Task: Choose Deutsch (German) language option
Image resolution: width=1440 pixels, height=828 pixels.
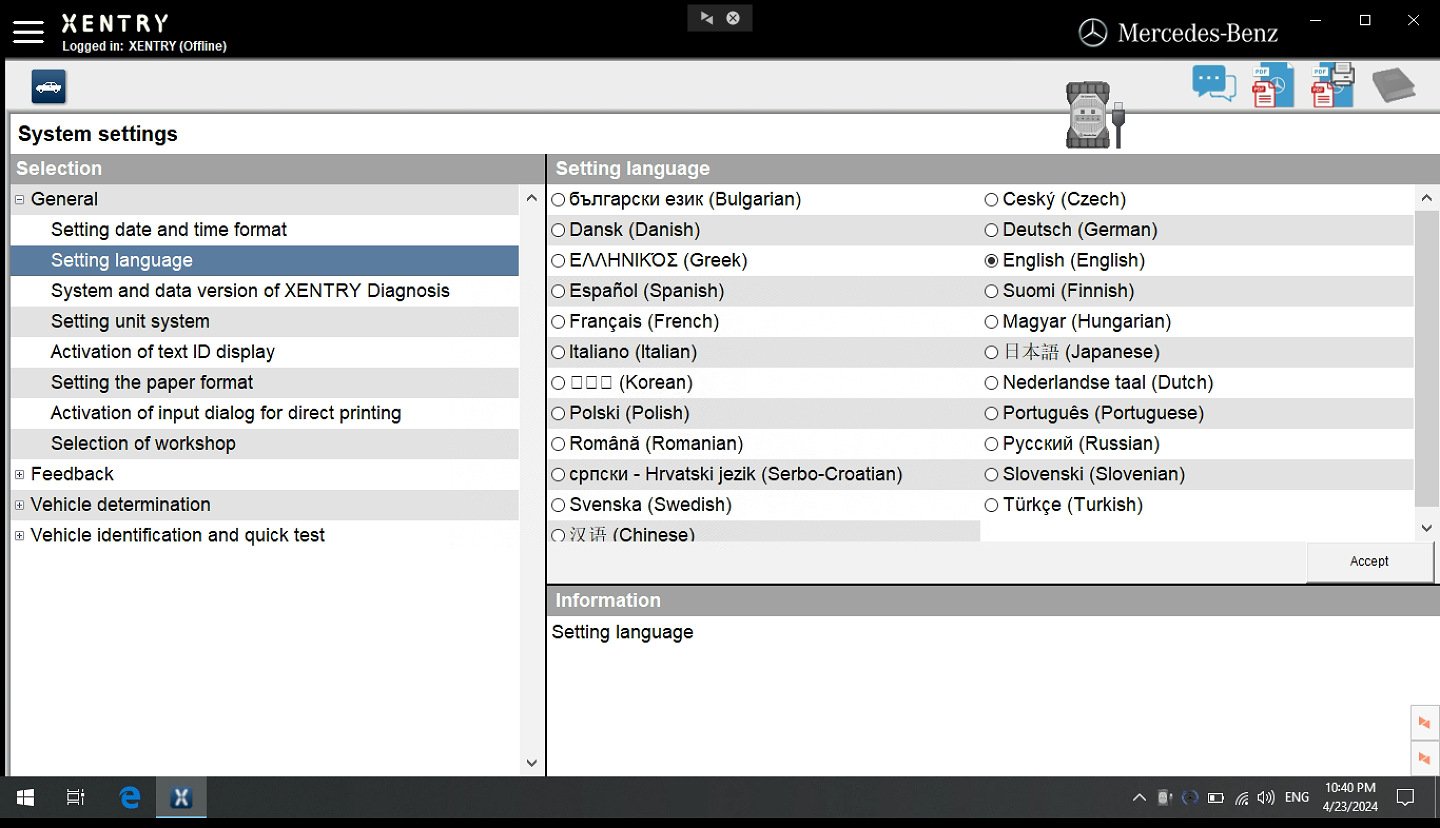Action: (x=1071, y=230)
